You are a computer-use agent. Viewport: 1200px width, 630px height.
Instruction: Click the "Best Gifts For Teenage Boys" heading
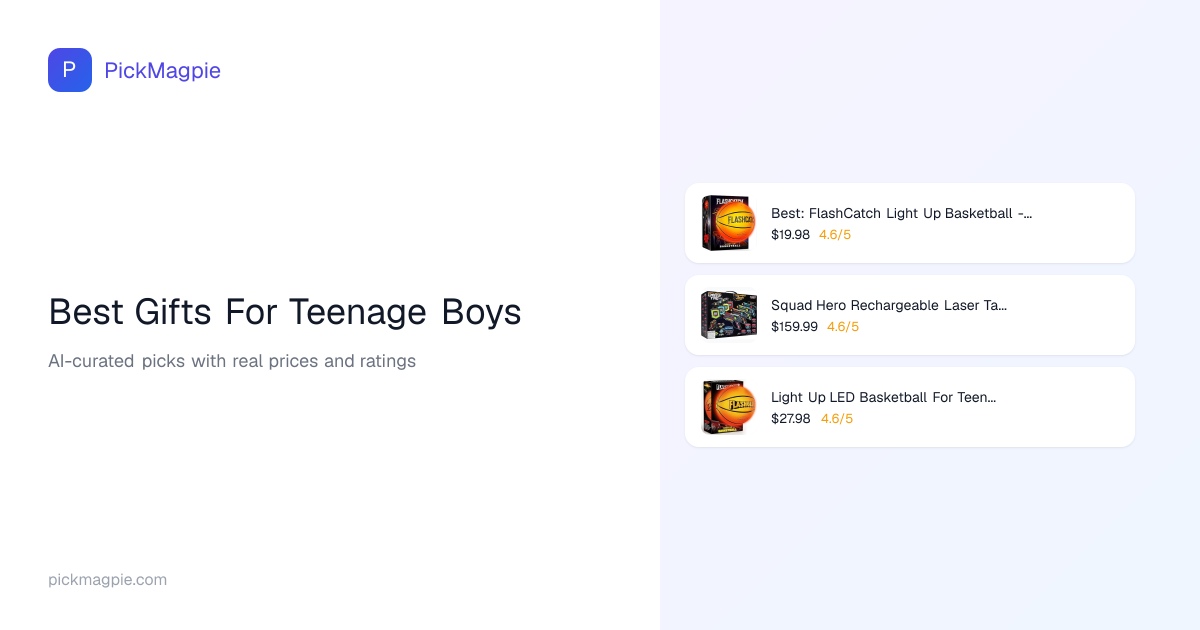click(285, 312)
